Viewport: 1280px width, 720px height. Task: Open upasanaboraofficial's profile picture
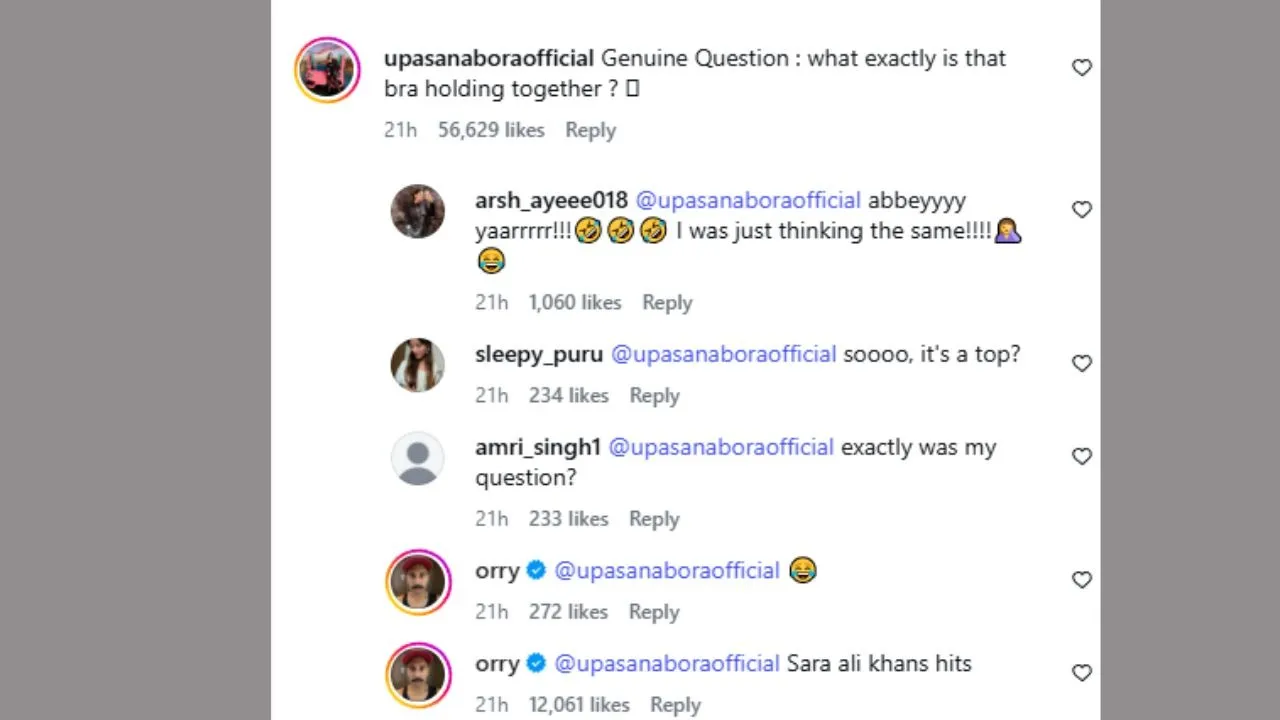coord(327,70)
